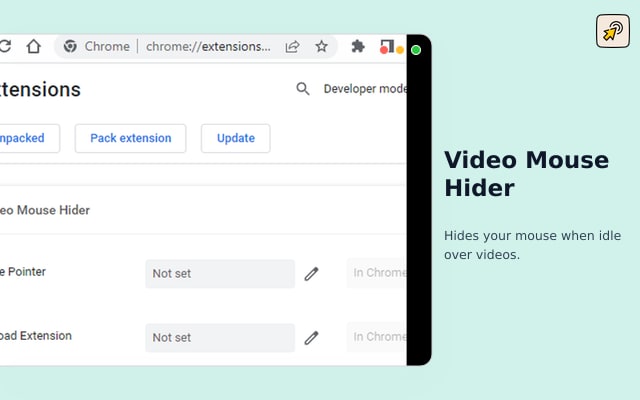Click the chrome://extensions address bar
The width and height of the screenshot is (640, 400).
(208, 47)
